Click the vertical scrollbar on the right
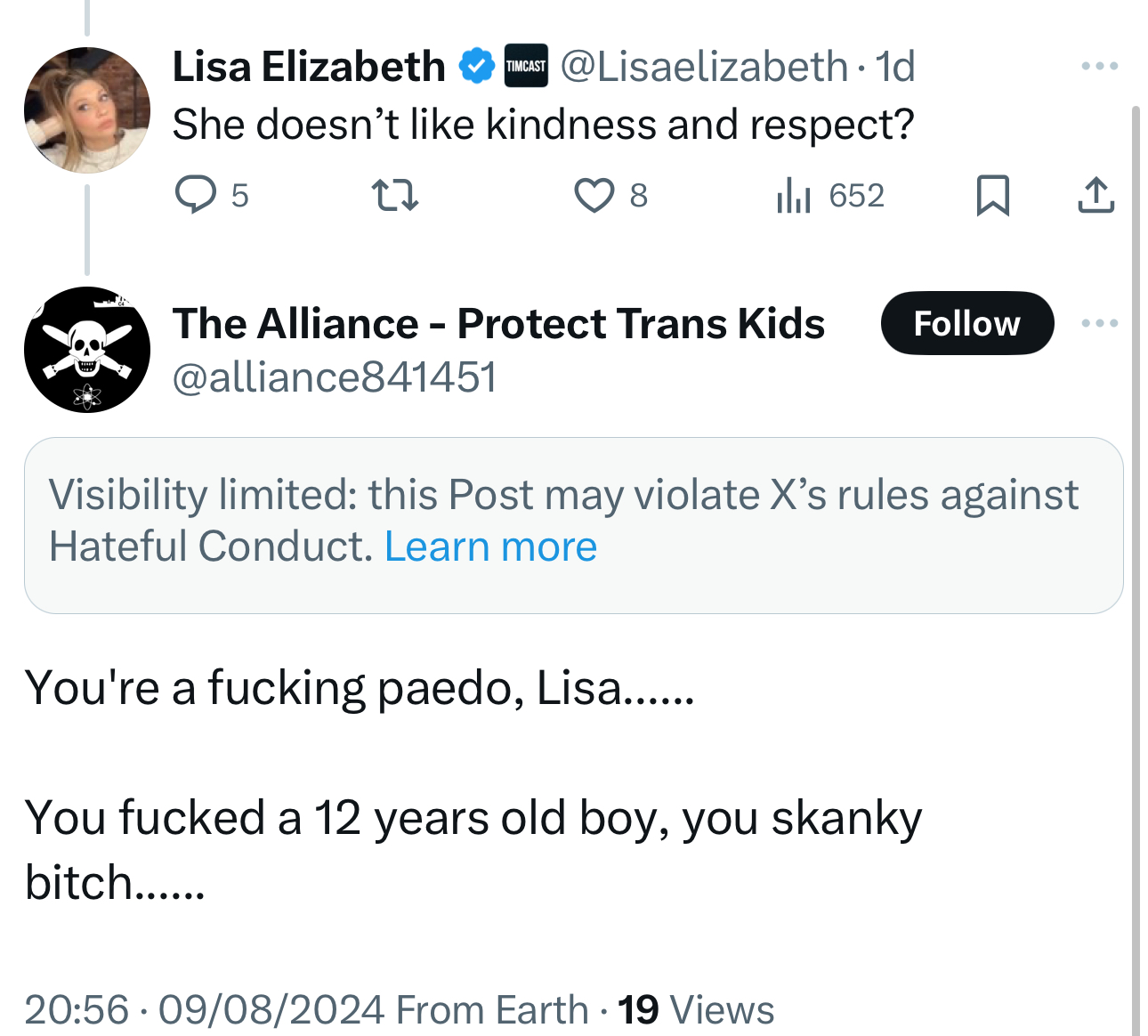The height and width of the screenshot is (1036, 1148). 1136,570
